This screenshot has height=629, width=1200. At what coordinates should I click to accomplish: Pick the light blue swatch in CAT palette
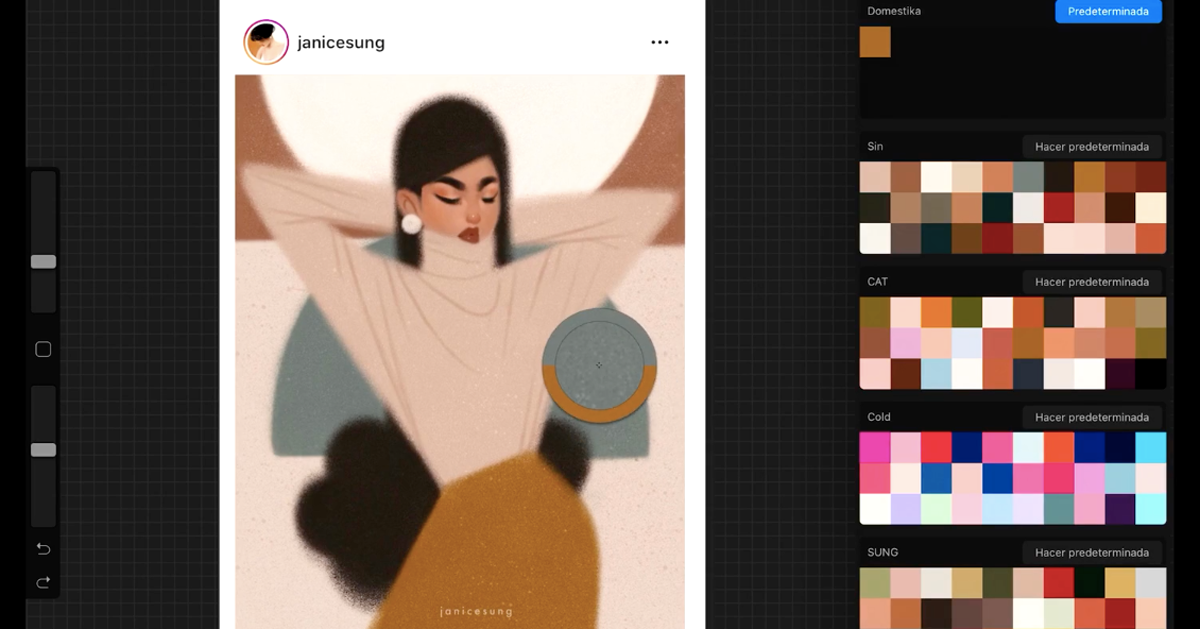pos(936,374)
